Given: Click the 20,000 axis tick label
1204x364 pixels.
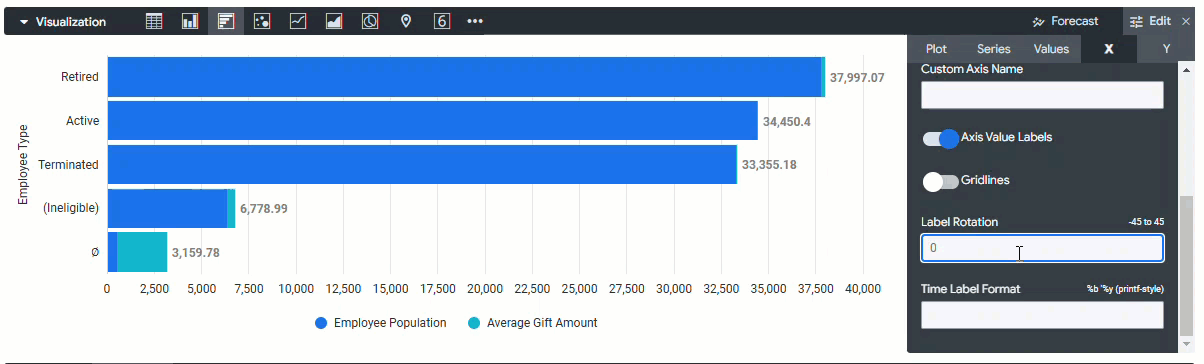Looking at the screenshot, I should click(x=485, y=289).
